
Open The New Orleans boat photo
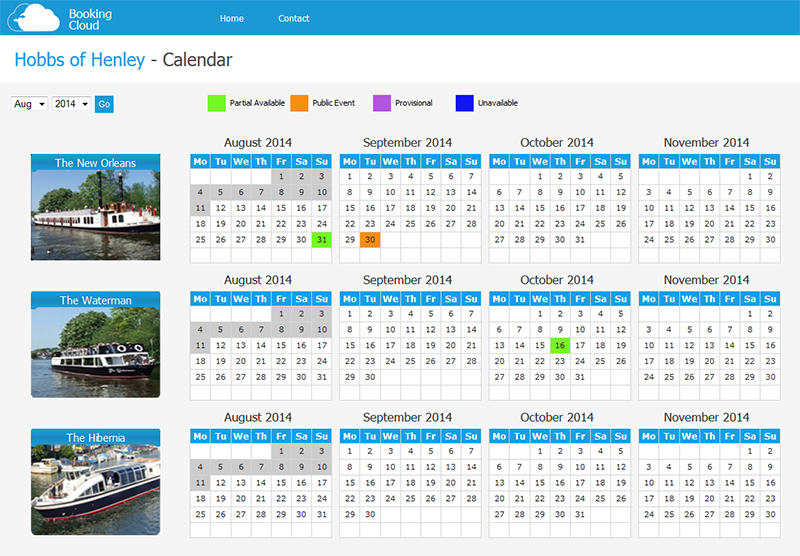[95, 215]
